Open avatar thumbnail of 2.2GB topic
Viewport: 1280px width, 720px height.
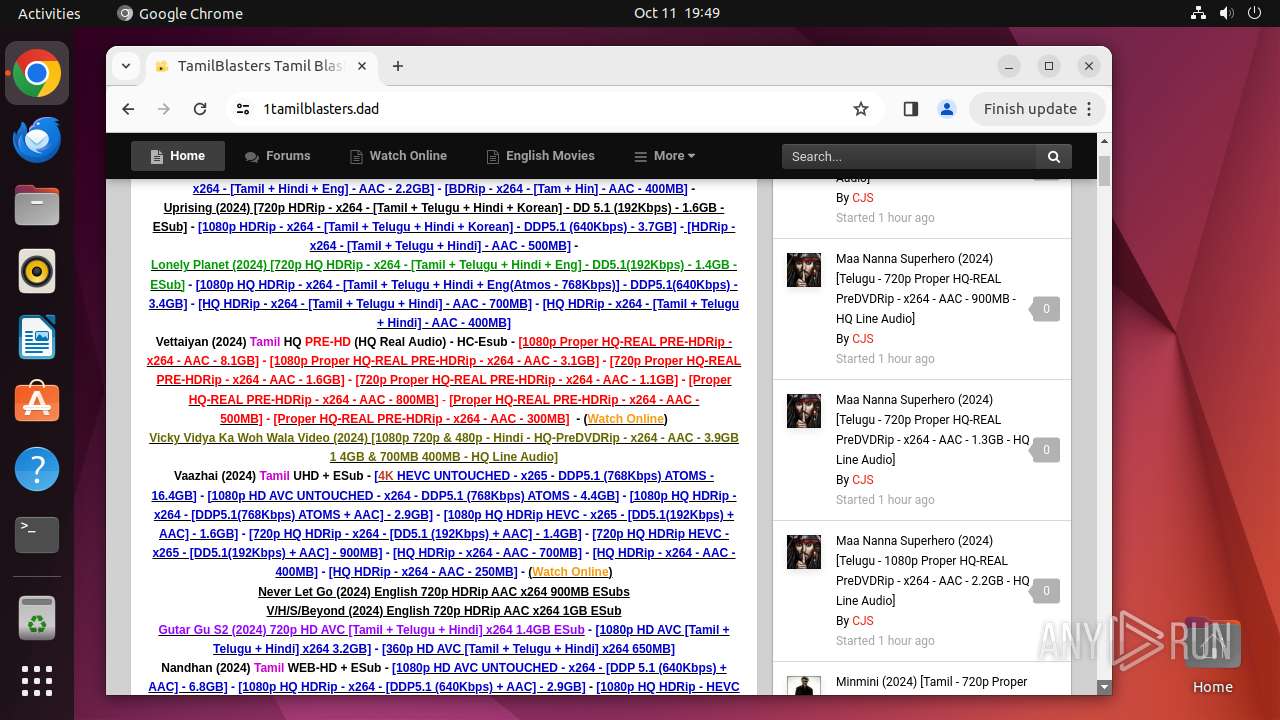[x=804, y=552]
